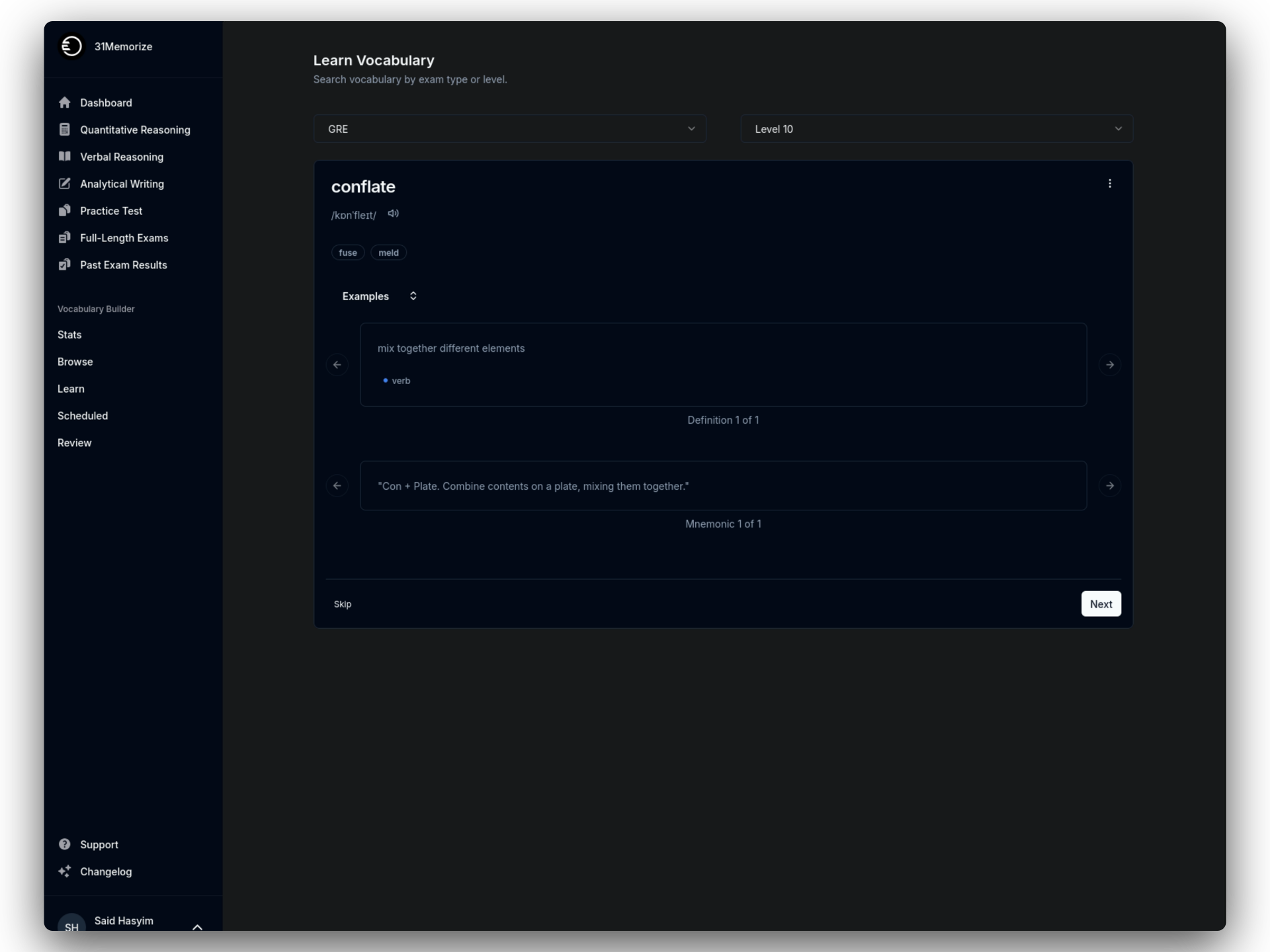The width and height of the screenshot is (1270, 952).
Task: Open the Level 10 dropdown
Action: 936,129
